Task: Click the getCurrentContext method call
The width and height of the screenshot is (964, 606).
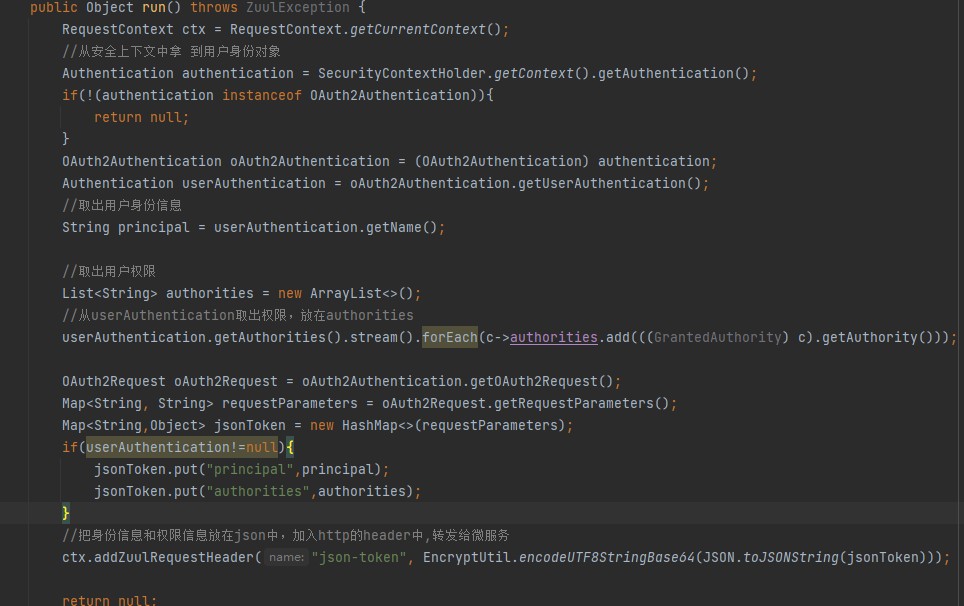Action: 418,30
